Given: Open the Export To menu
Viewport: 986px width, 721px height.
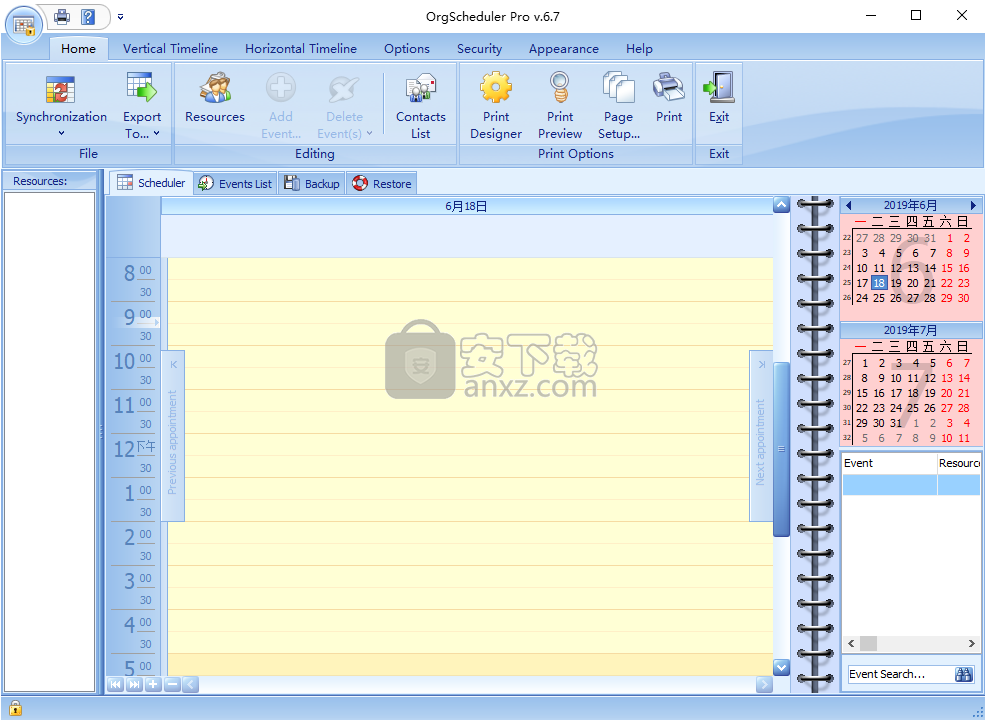Looking at the screenshot, I should click(x=141, y=106).
